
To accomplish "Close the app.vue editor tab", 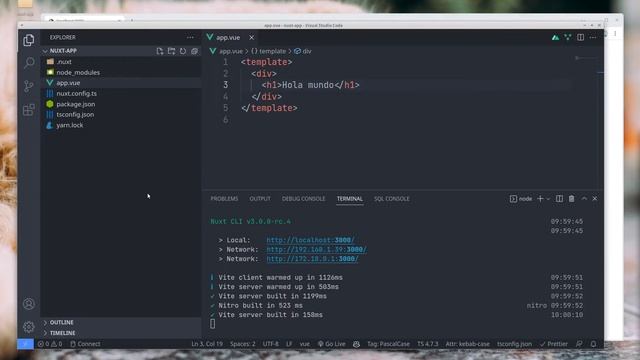I will [x=251, y=37].
